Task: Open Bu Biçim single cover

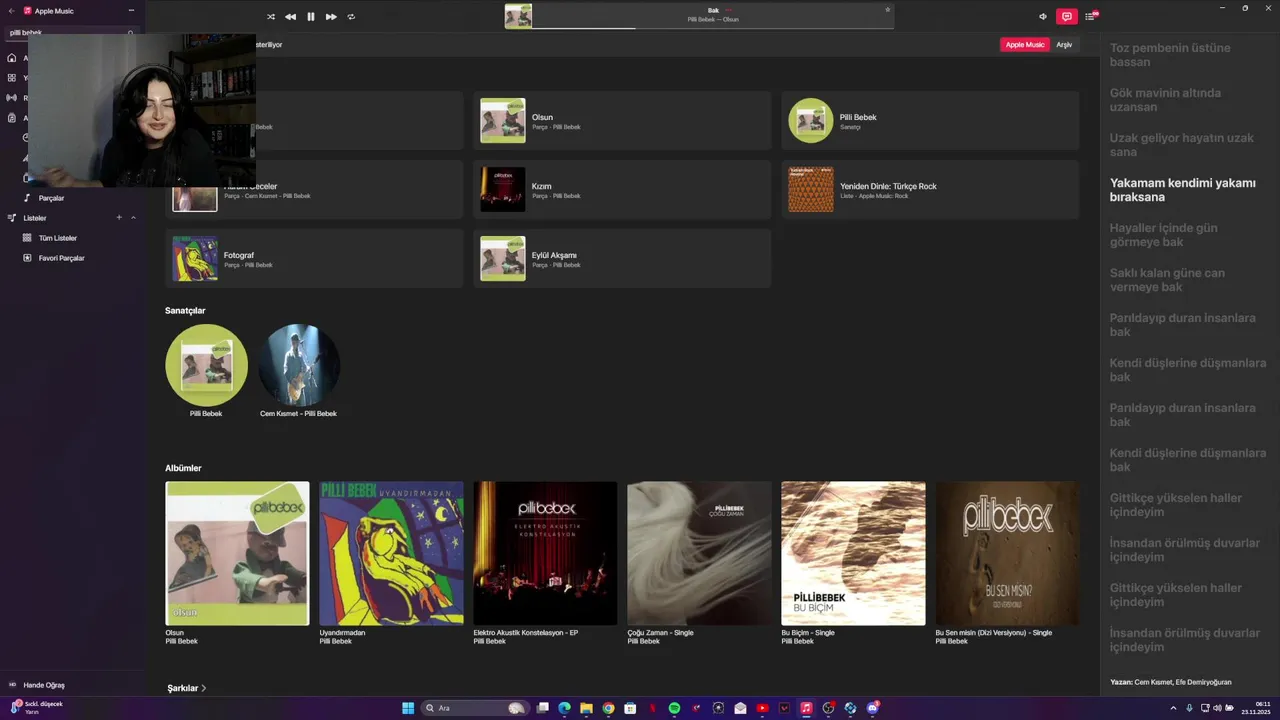Action: pos(853,553)
